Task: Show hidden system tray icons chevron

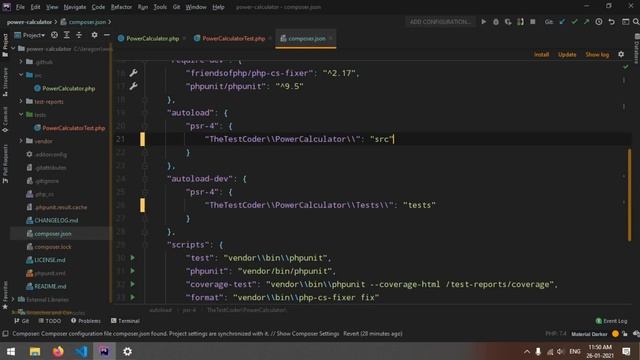Action: tap(527, 351)
